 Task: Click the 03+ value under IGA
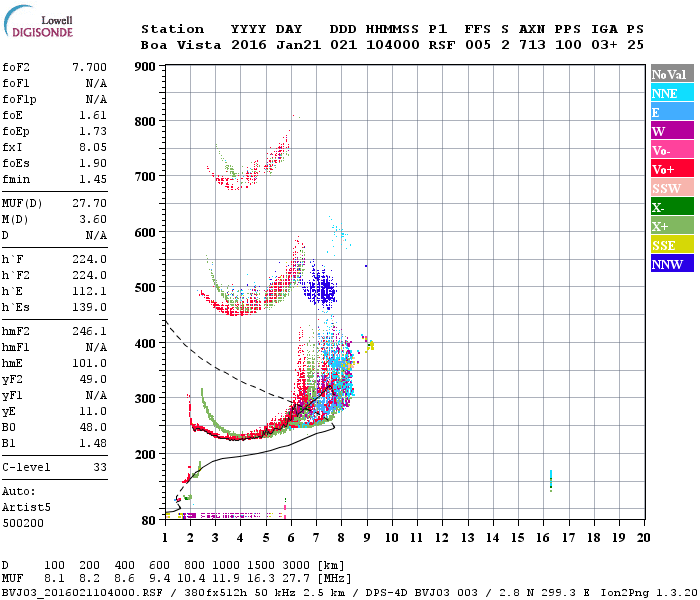(x=604, y=45)
